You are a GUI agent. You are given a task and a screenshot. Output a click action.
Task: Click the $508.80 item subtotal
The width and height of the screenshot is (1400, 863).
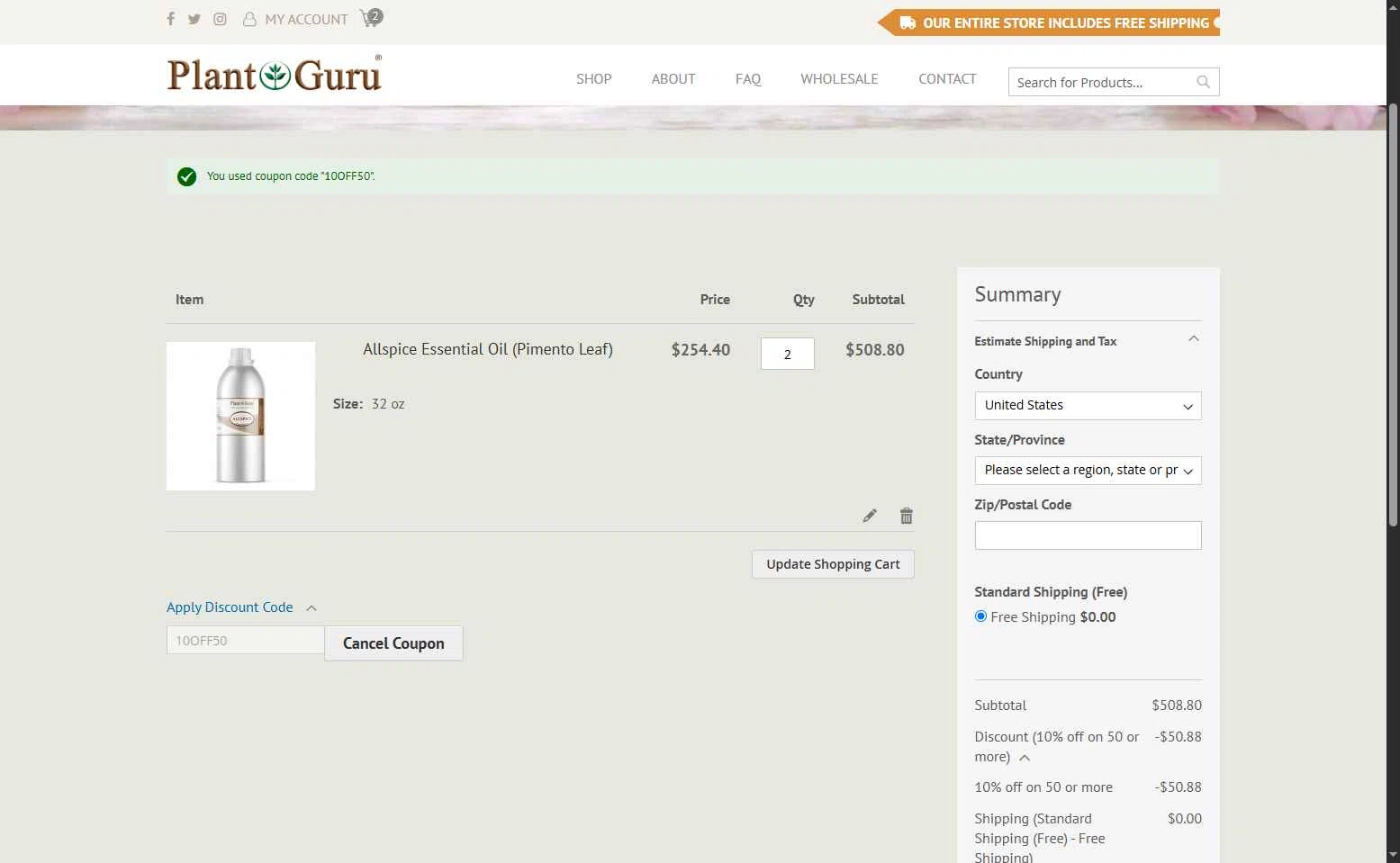pyautogui.click(x=874, y=350)
